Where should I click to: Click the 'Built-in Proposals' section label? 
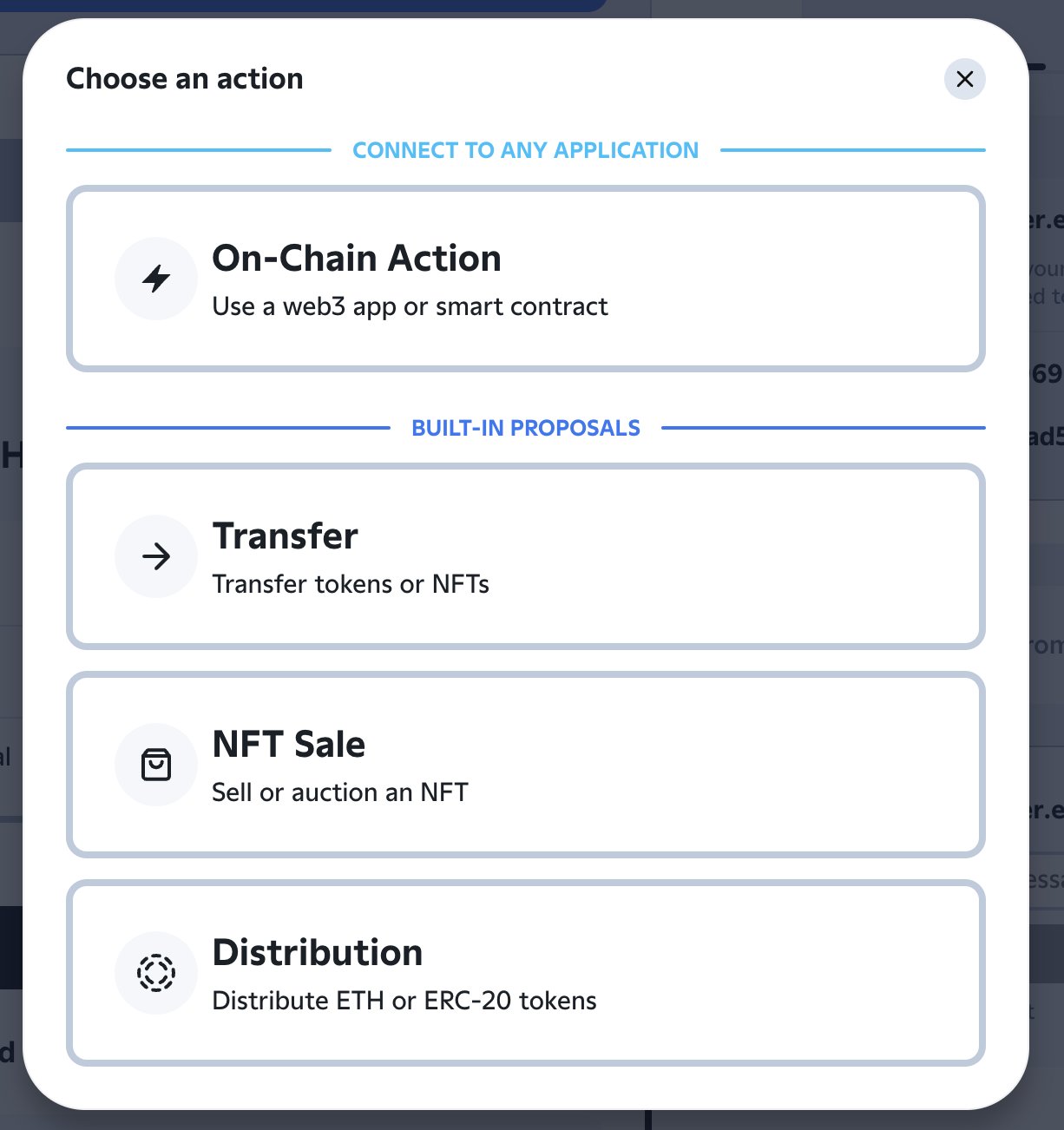(x=525, y=428)
